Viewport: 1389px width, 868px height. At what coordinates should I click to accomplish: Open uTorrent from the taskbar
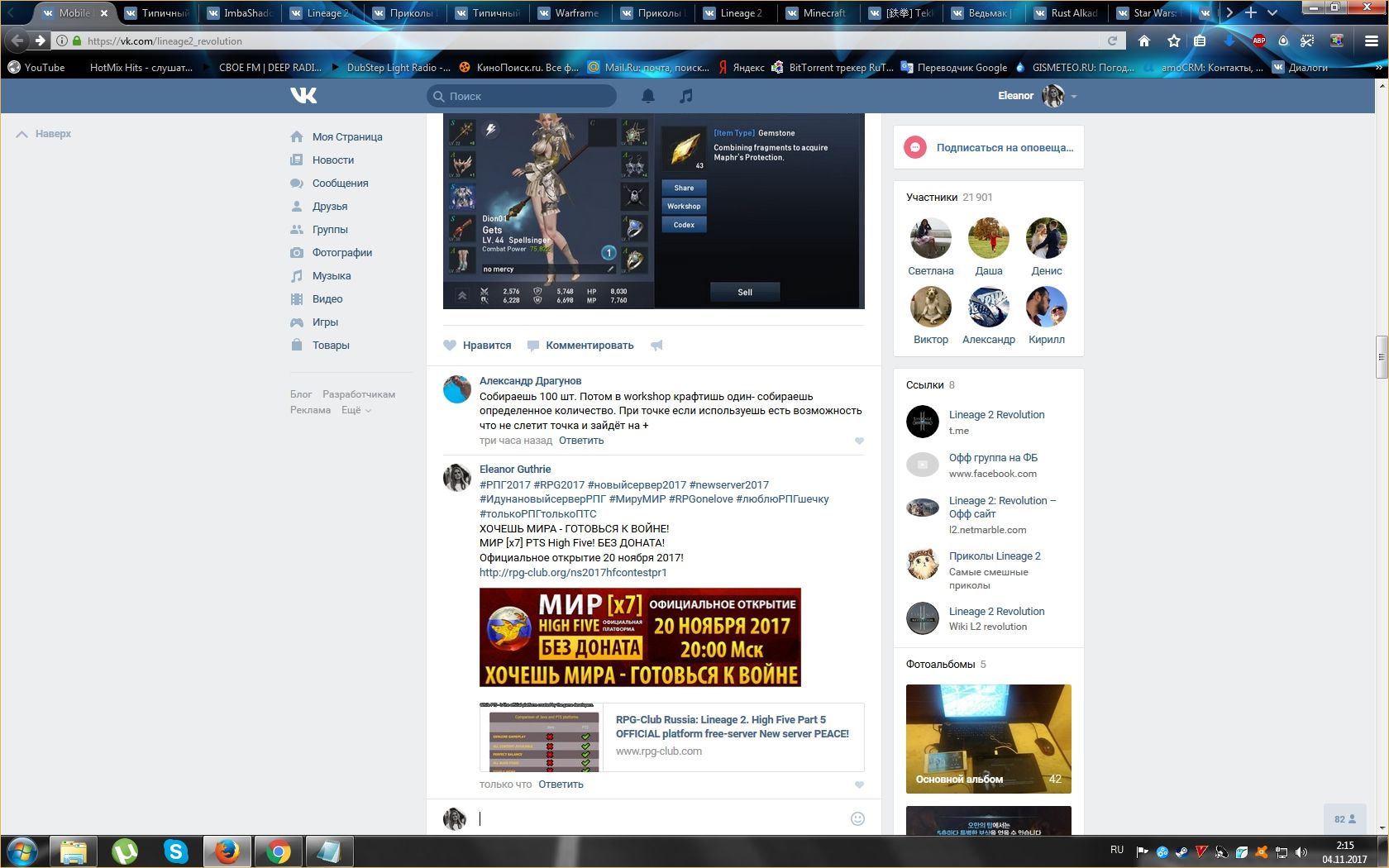click(124, 851)
